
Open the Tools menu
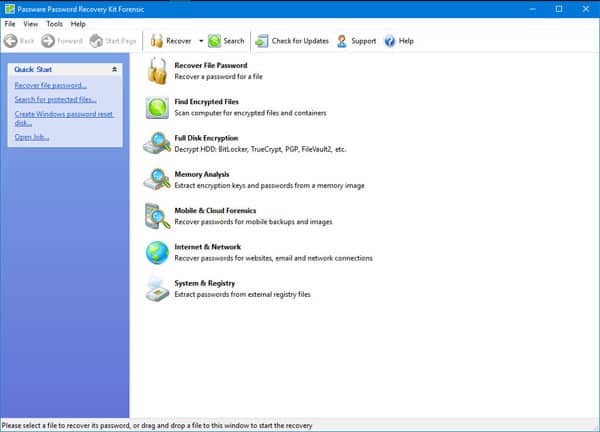point(54,24)
